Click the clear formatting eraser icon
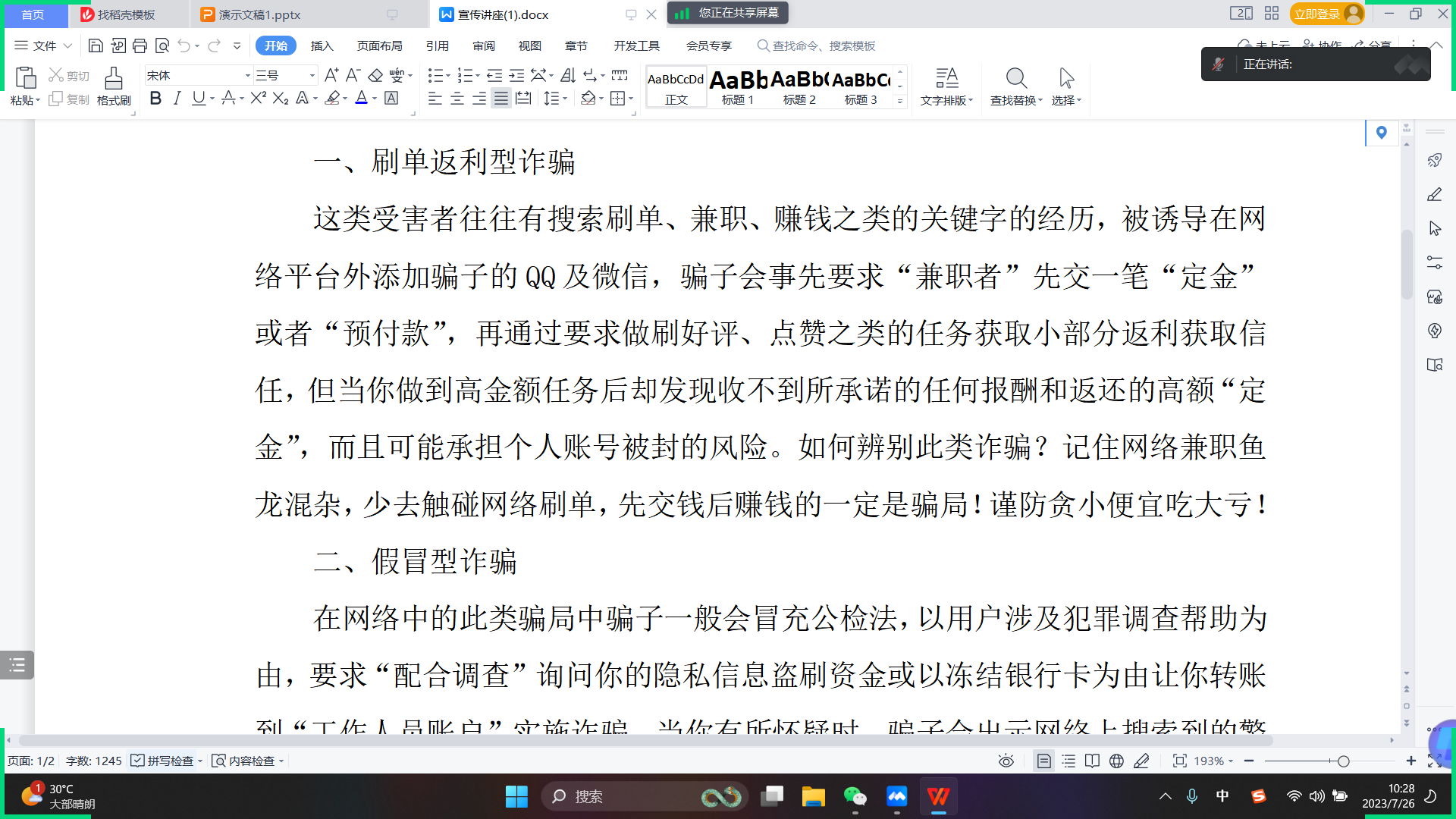Viewport: 1456px width, 819px height. [375, 75]
